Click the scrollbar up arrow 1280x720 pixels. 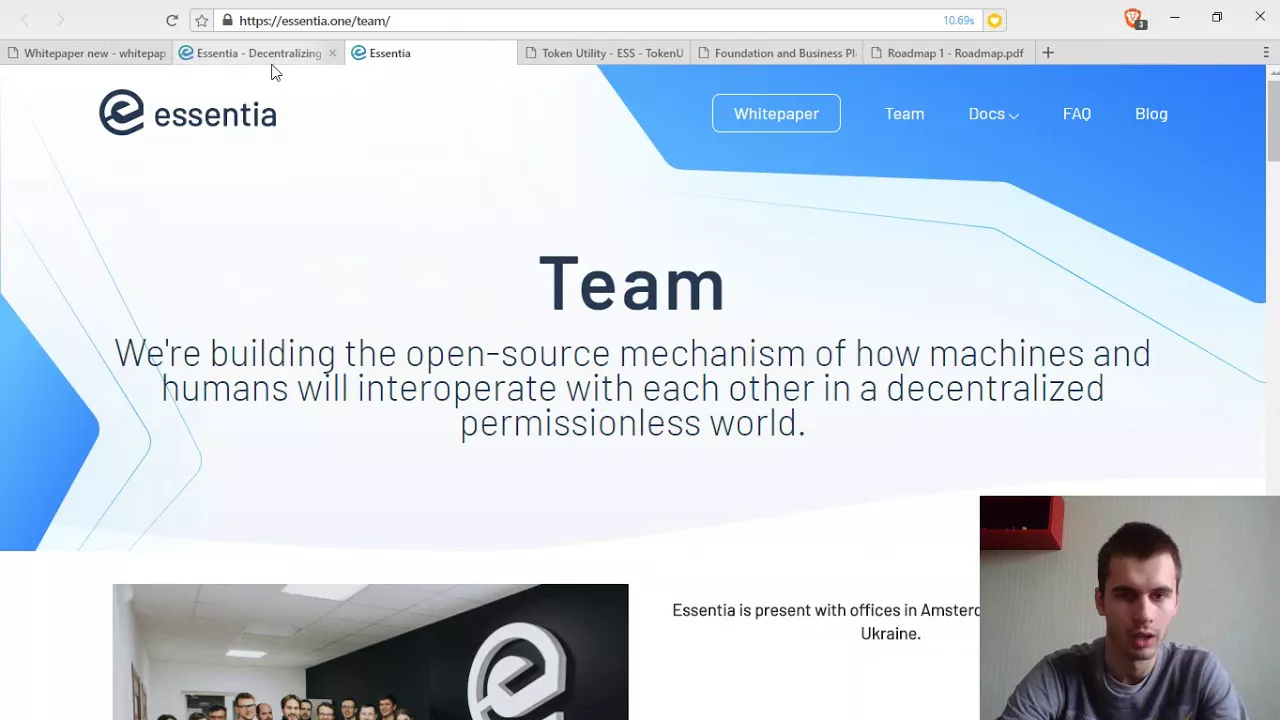pos(1273,71)
